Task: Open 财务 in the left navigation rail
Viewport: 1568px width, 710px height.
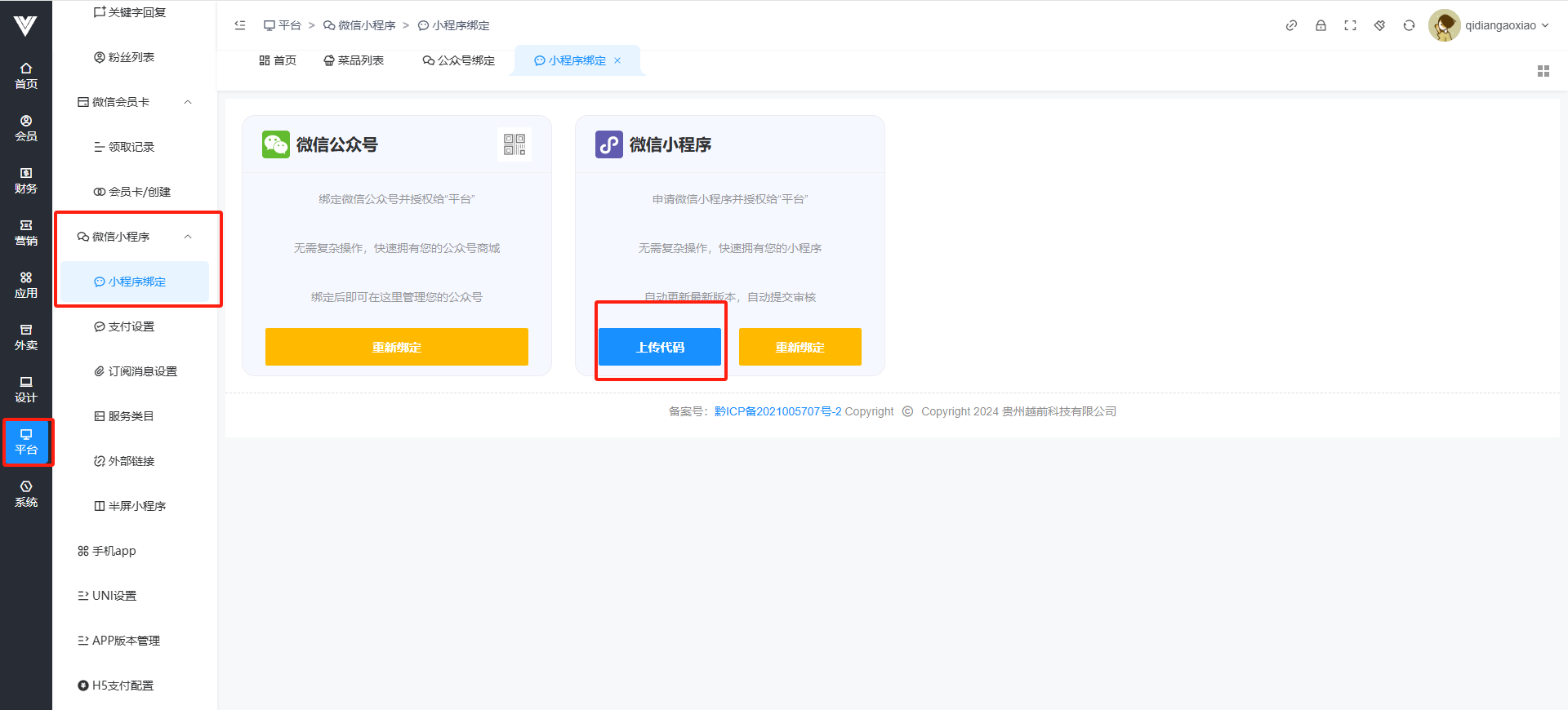Action: (26, 180)
